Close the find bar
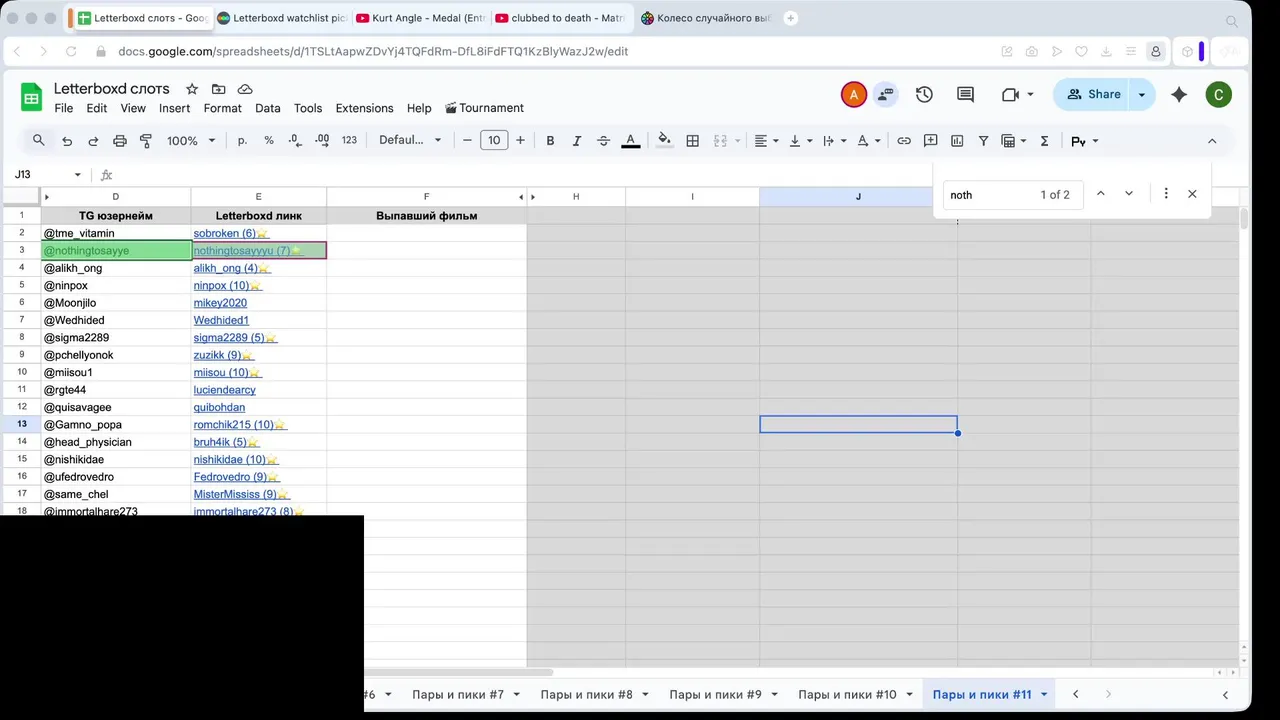 click(1192, 194)
